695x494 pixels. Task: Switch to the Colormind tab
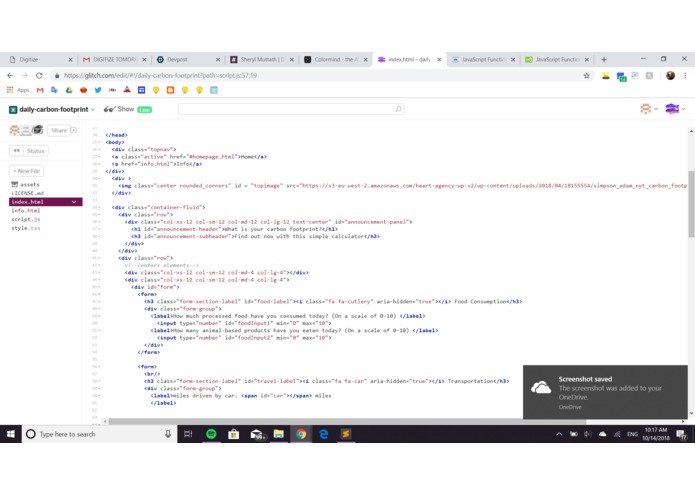[x=335, y=59]
